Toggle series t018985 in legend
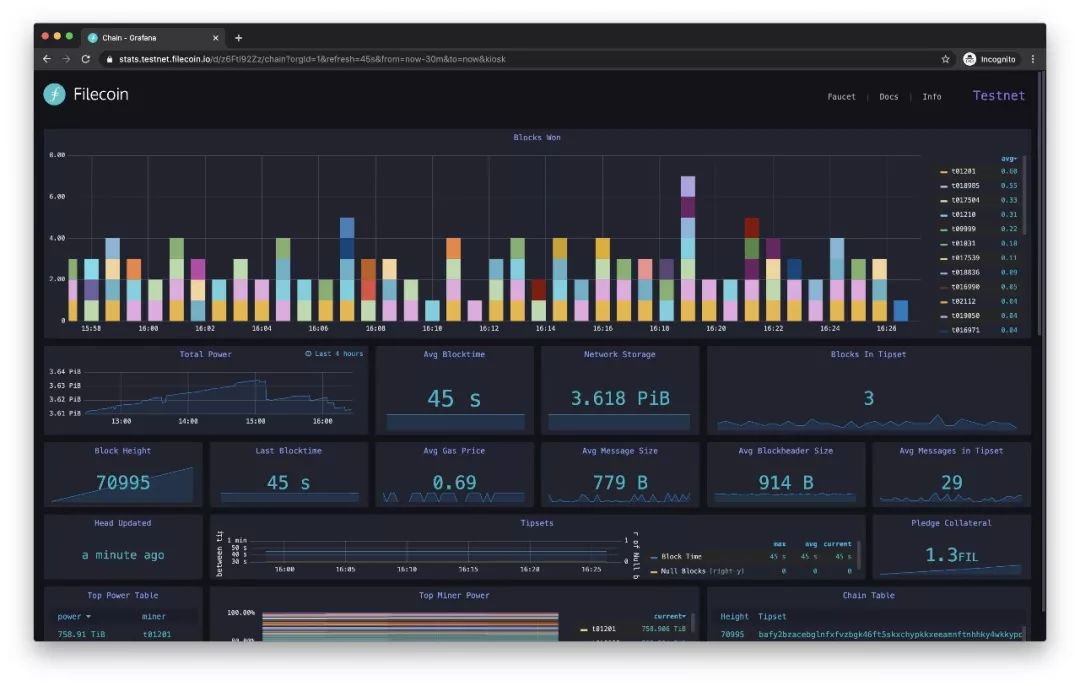Image resolution: width=1080 pixels, height=686 pixels. coord(965,185)
